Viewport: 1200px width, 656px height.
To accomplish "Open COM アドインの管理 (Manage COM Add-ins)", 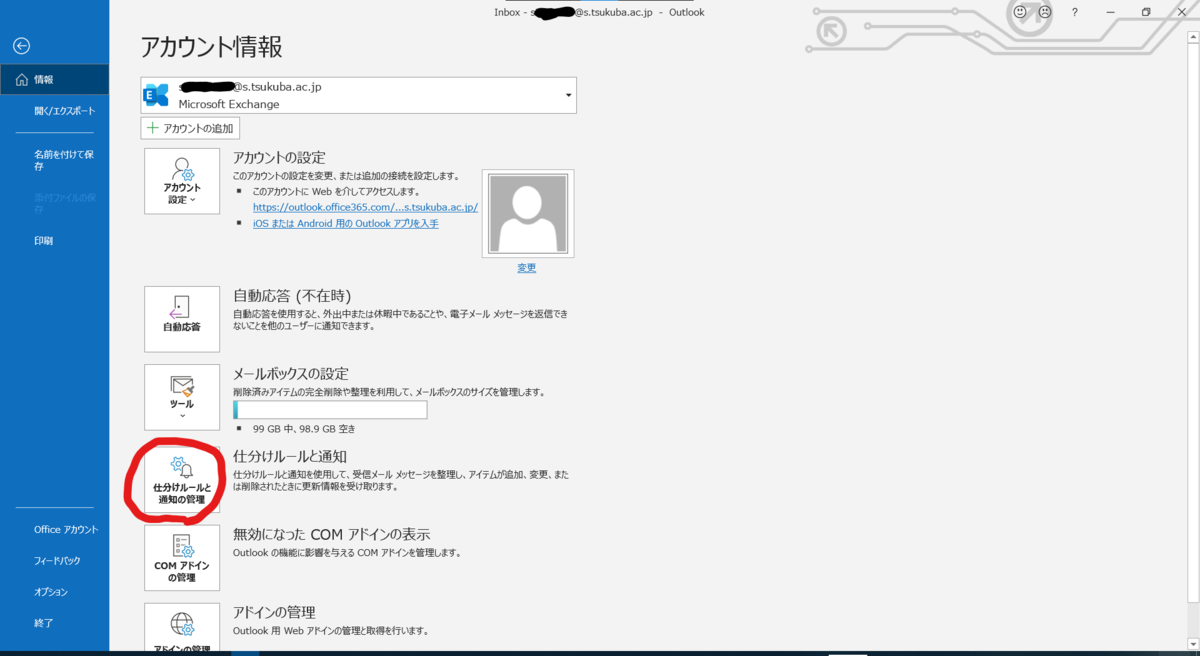I will pos(182,558).
